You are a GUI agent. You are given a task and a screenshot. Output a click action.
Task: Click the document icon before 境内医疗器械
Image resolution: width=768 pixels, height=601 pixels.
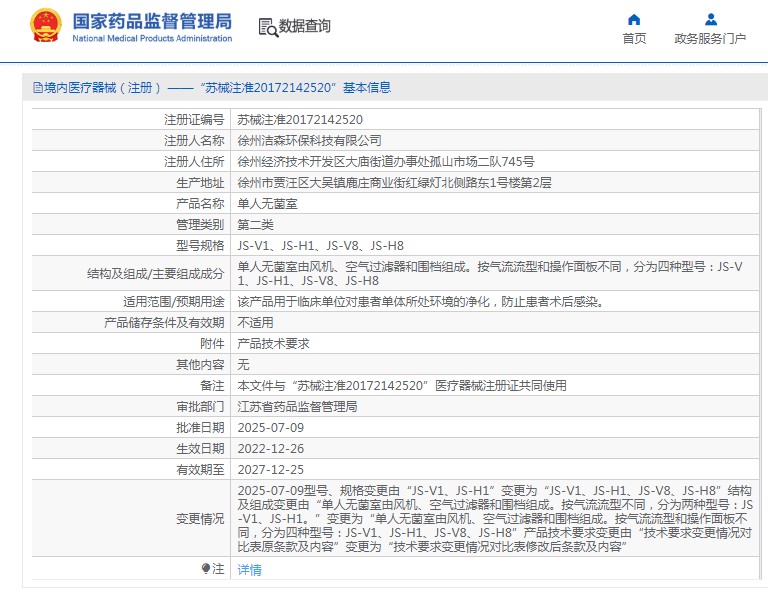(38, 88)
